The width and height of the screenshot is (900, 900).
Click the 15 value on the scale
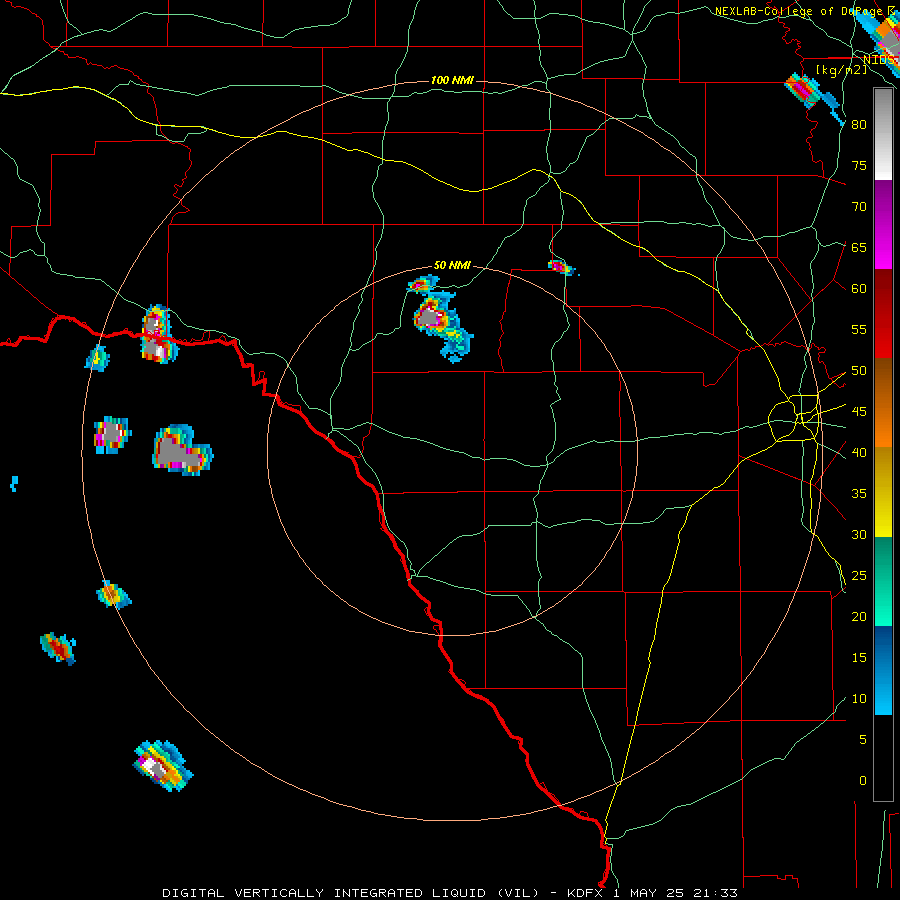(859, 657)
